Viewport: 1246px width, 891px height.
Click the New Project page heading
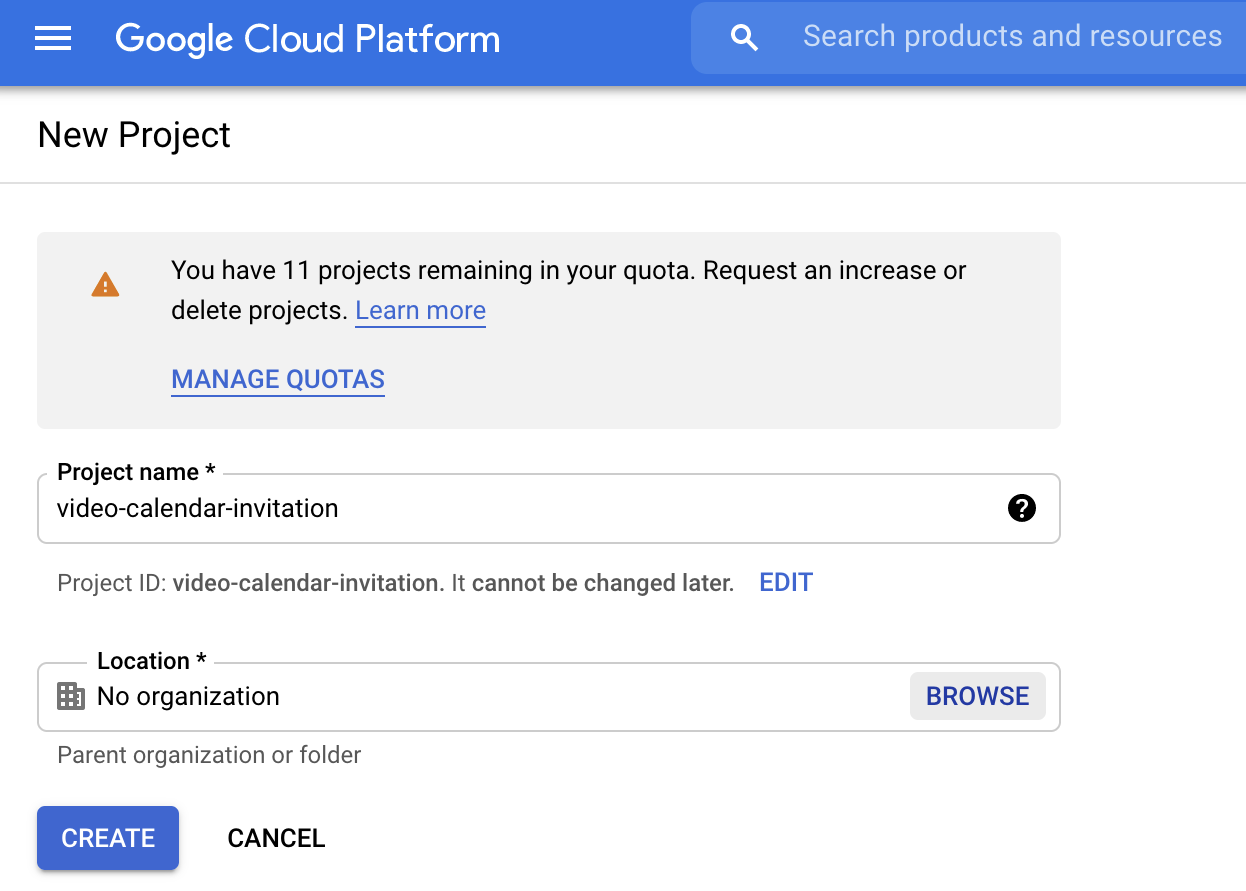(134, 135)
